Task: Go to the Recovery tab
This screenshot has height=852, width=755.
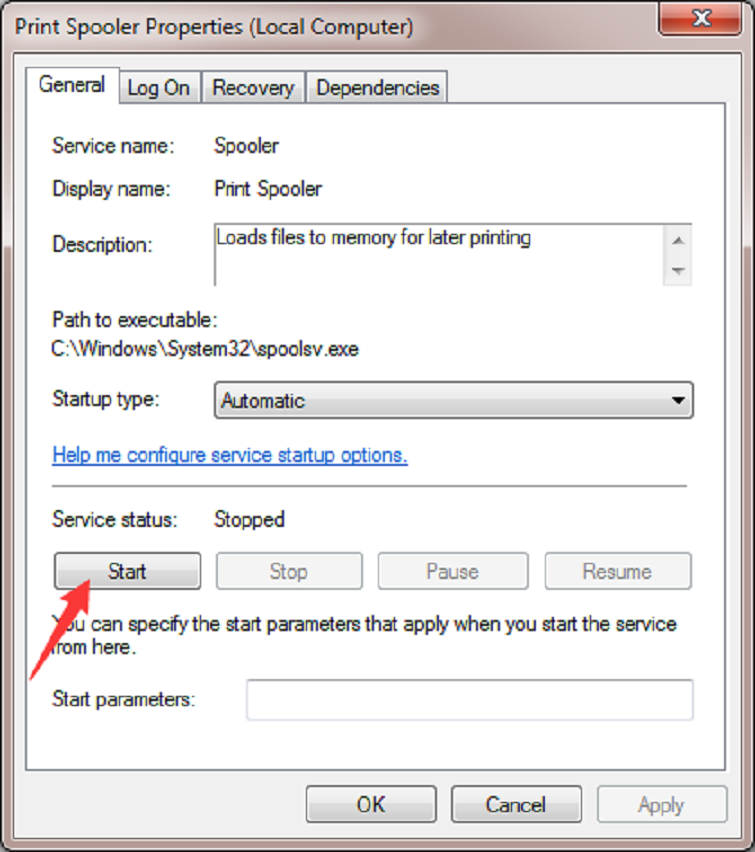Action: tap(253, 88)
